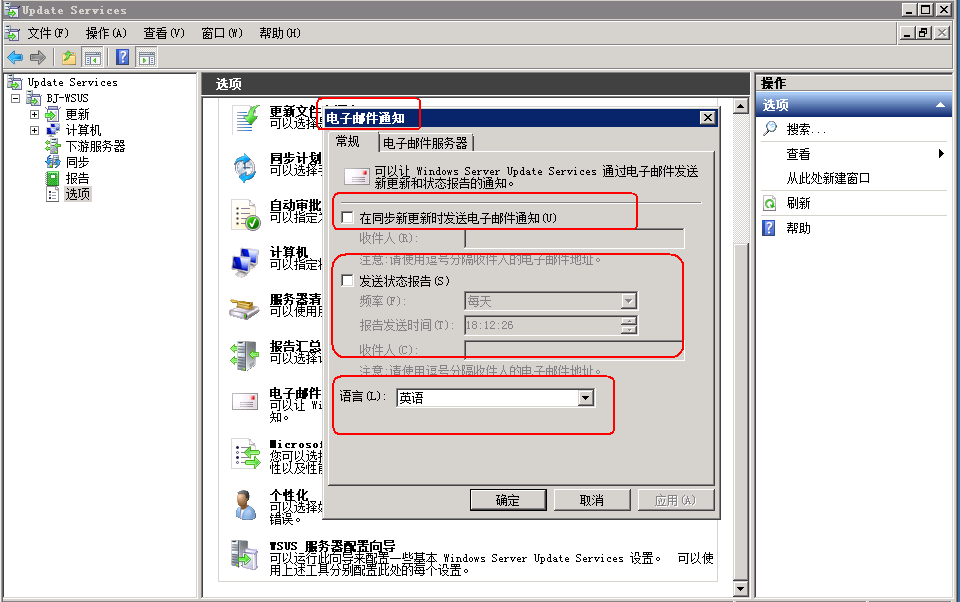The image size is (960, 602).
Task: Click the 服务器清理 cleanup wizard icon
Action: click(x=244, y=308)
